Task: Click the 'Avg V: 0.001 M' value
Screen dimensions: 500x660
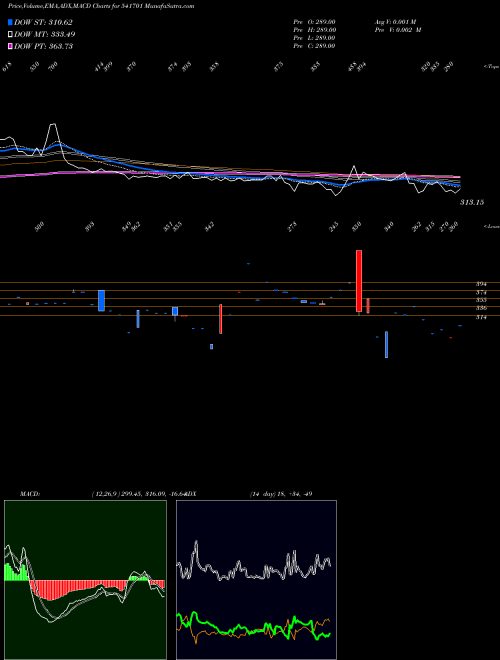Action: (x=395, y=22)
